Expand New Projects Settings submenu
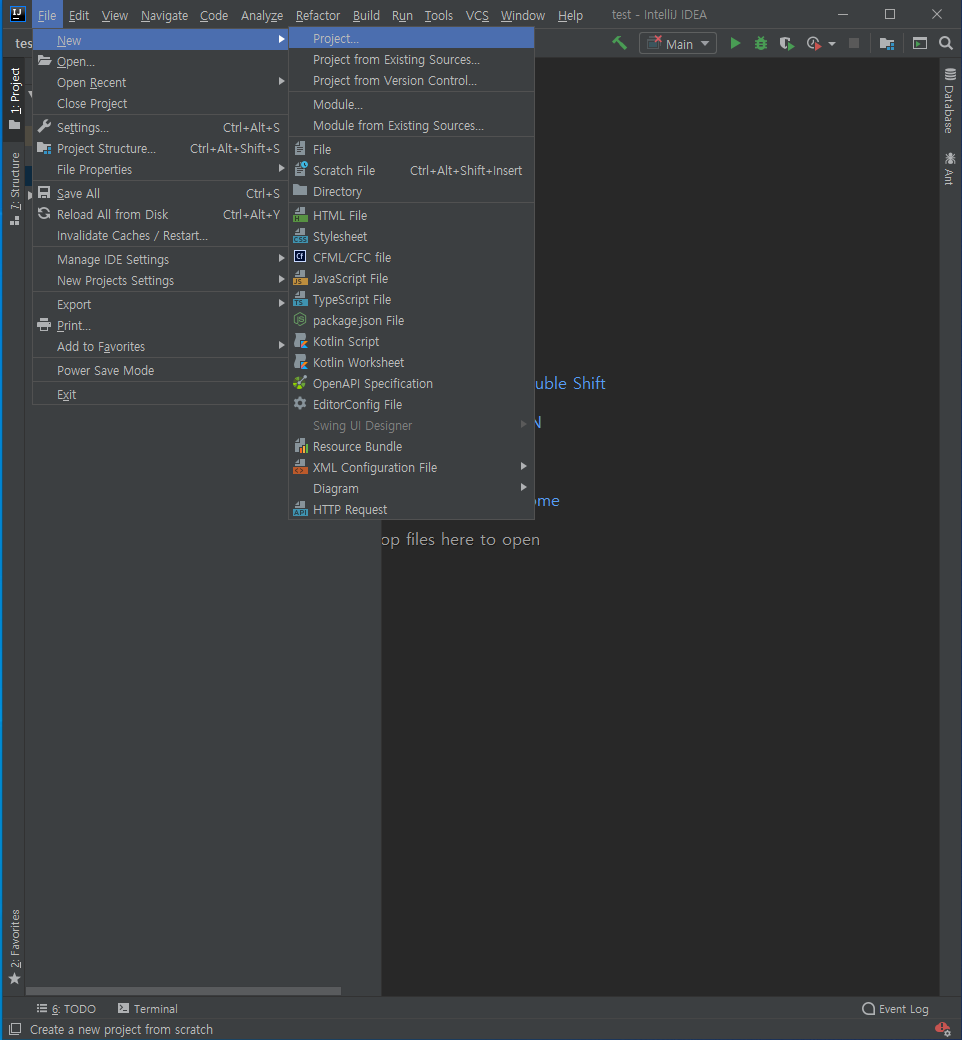Image resolution: width=962 pixels, height=1040 pixels. pos(161,281)
